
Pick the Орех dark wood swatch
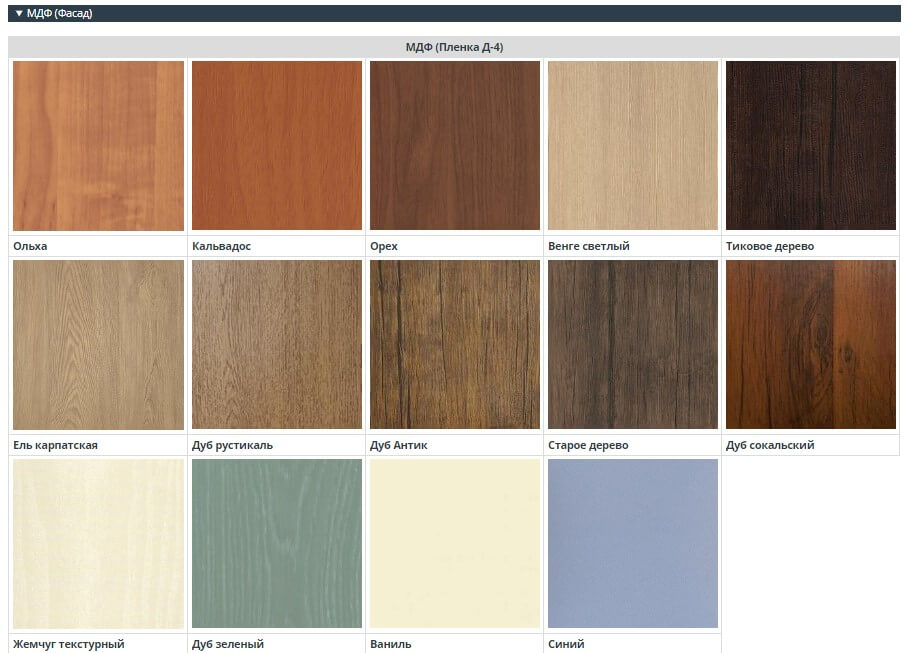click(x=454, y=146)
